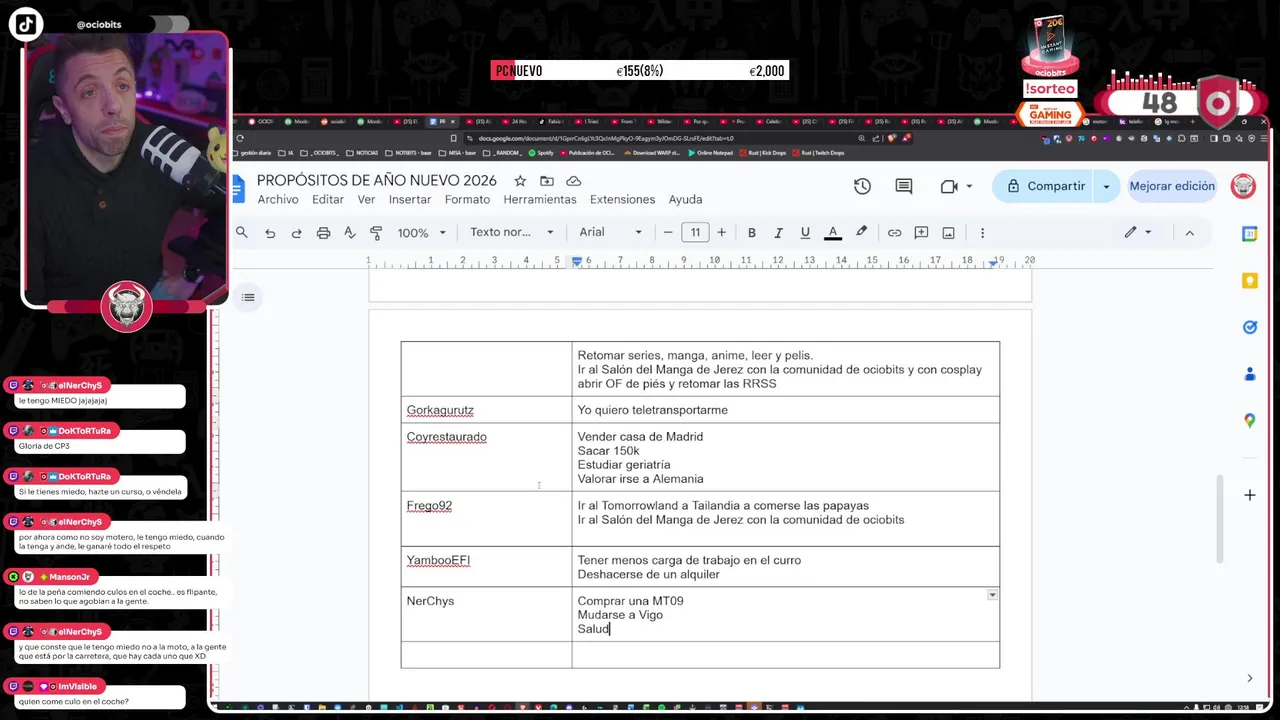This screenshot has height=720, width=1280.
Task: Show all comments panel
Action: pyautogui.click(x=904, y=186)
